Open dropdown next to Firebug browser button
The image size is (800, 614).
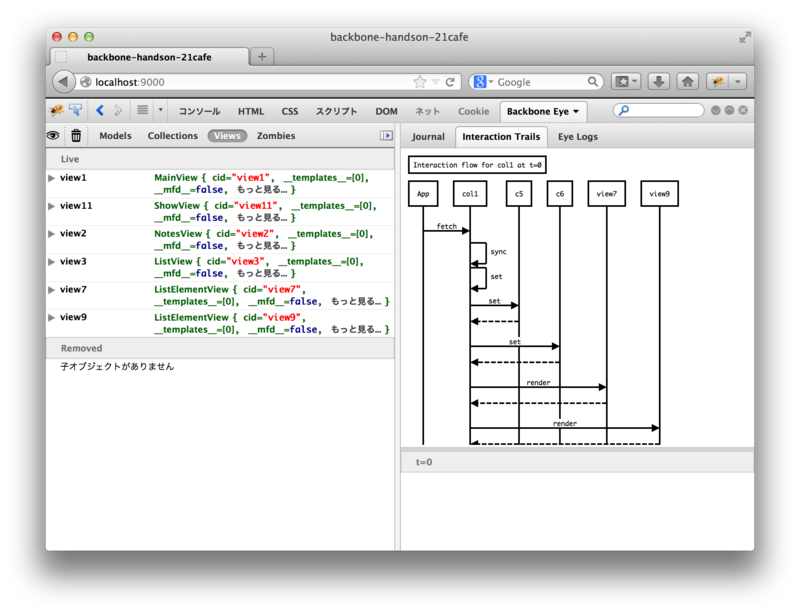pyautogui.click(x=738, y=82)
